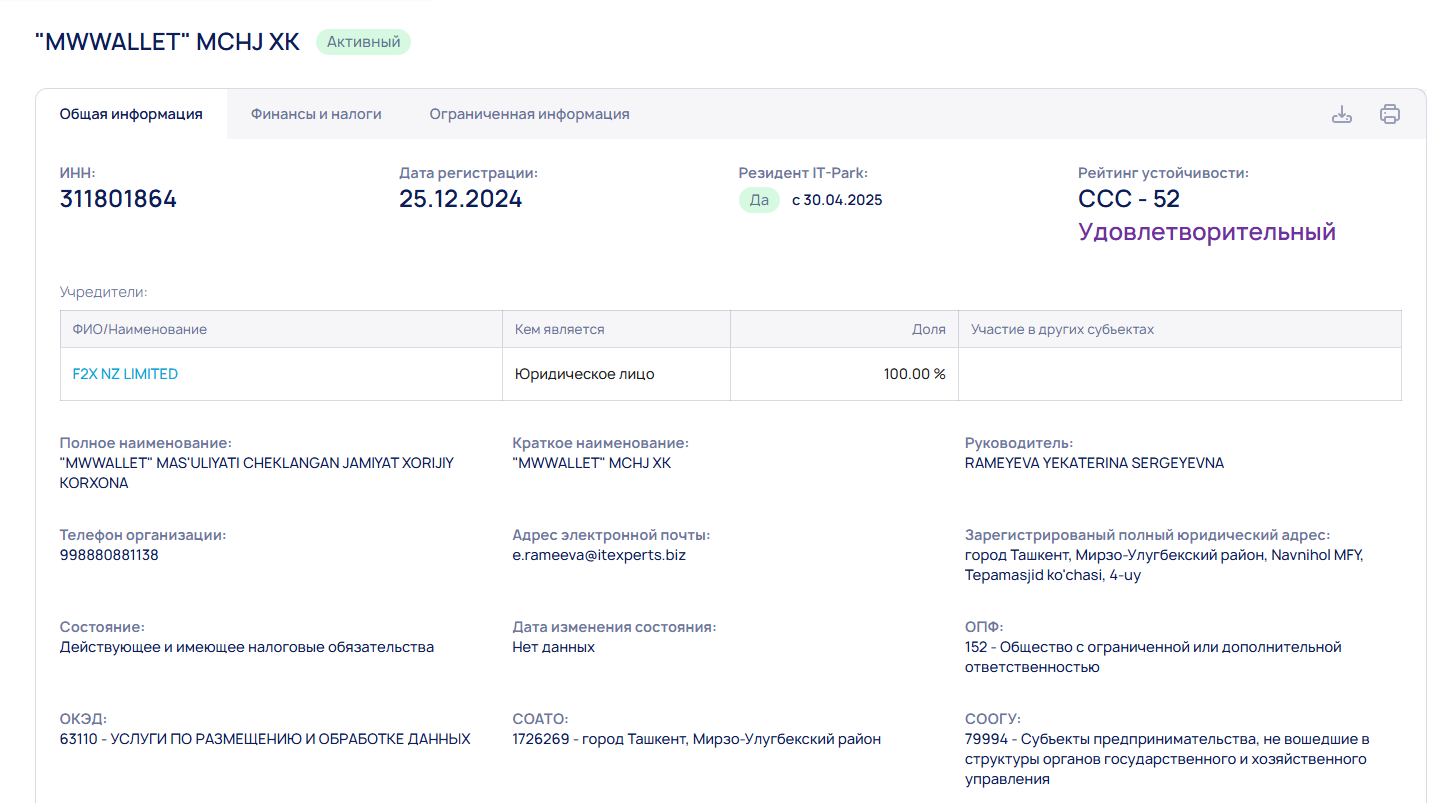Click registration date 25.12.2024
The image size is (1446, 803).
pos(460,199)
